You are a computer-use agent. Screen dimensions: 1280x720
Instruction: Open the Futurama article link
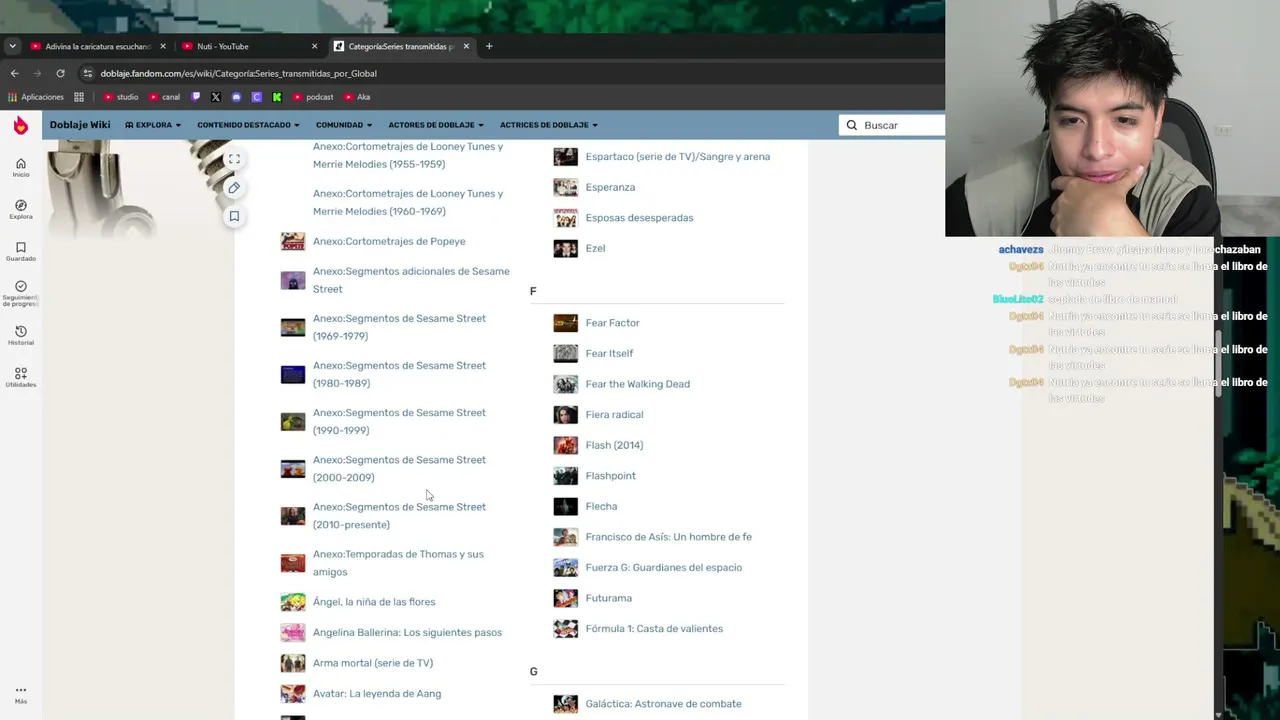coord(608,598)
